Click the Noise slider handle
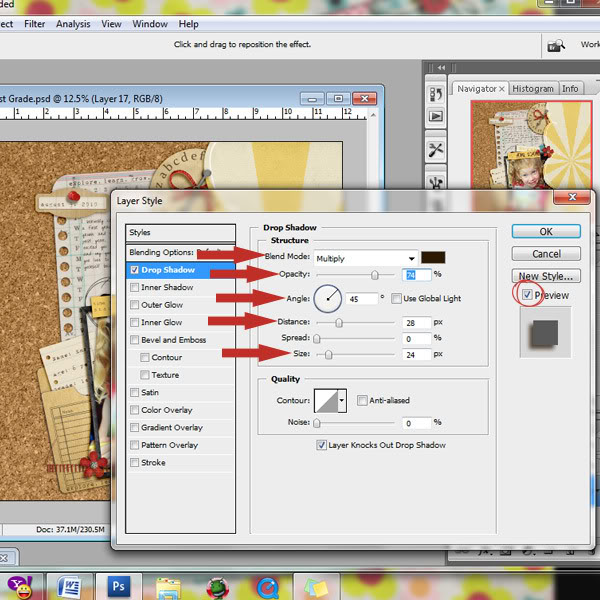This screenshot has width=600, height=600. (317, 423)
